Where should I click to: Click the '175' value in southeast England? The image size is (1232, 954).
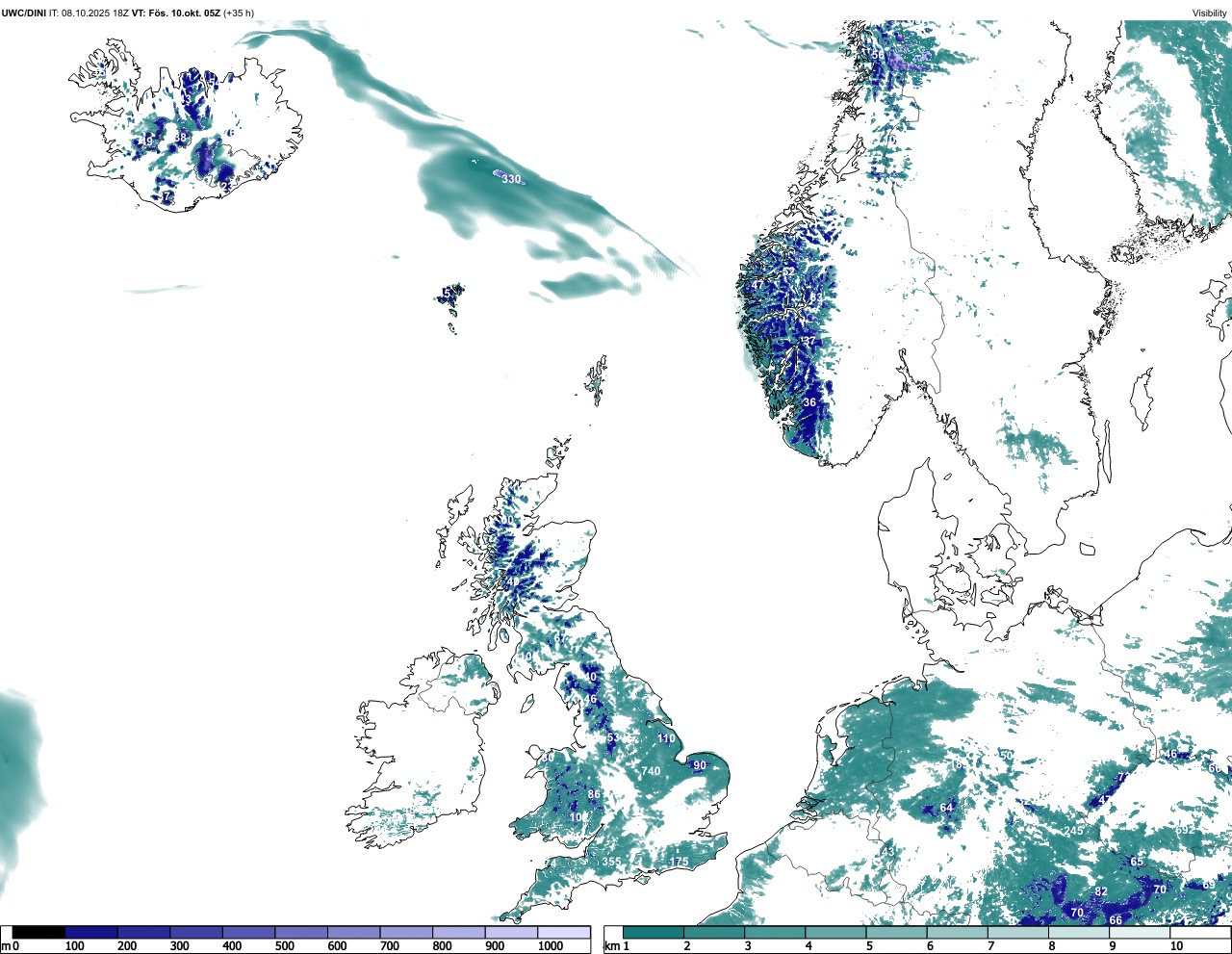(x=679, y=862)
